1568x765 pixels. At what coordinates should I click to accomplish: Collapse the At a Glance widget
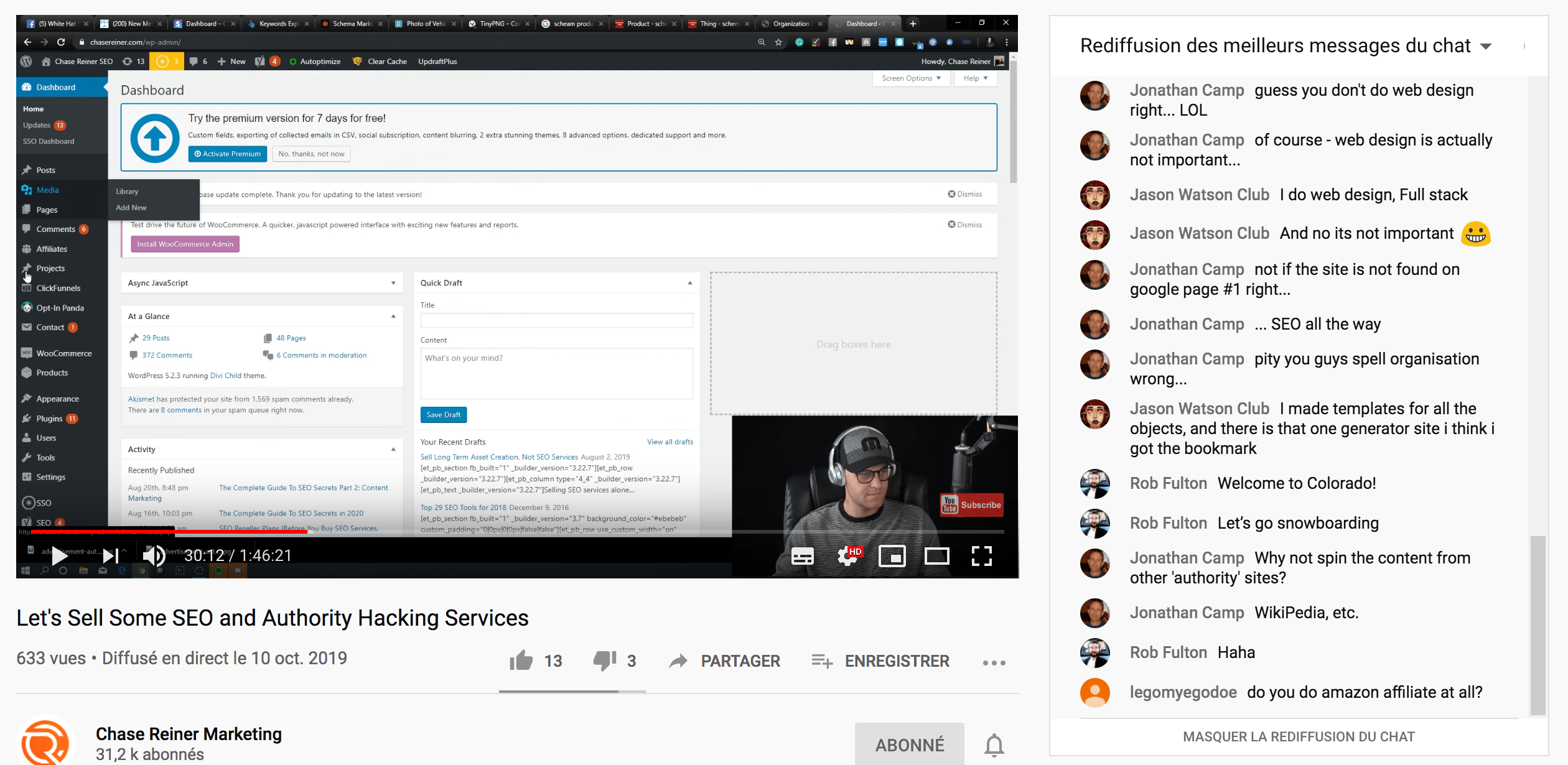(393, 317)
